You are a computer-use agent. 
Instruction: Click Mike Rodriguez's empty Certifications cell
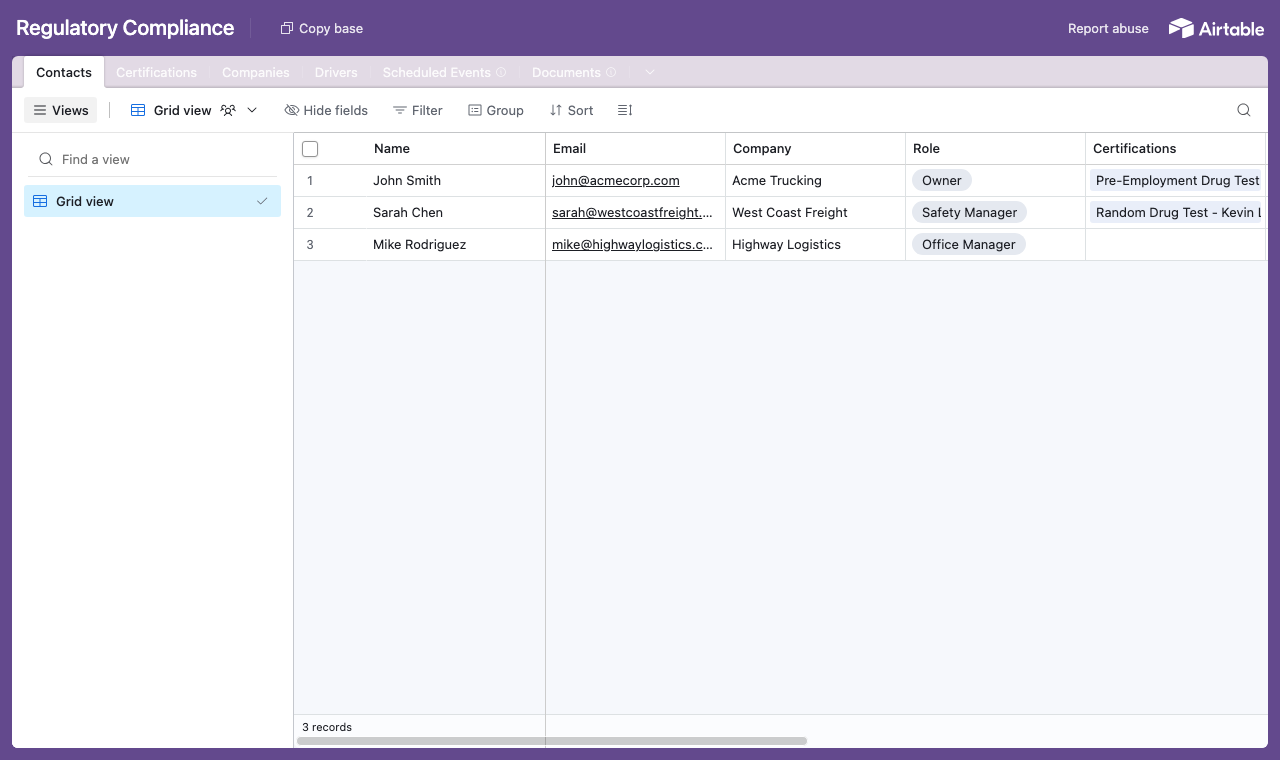[x=1176, y=245]
